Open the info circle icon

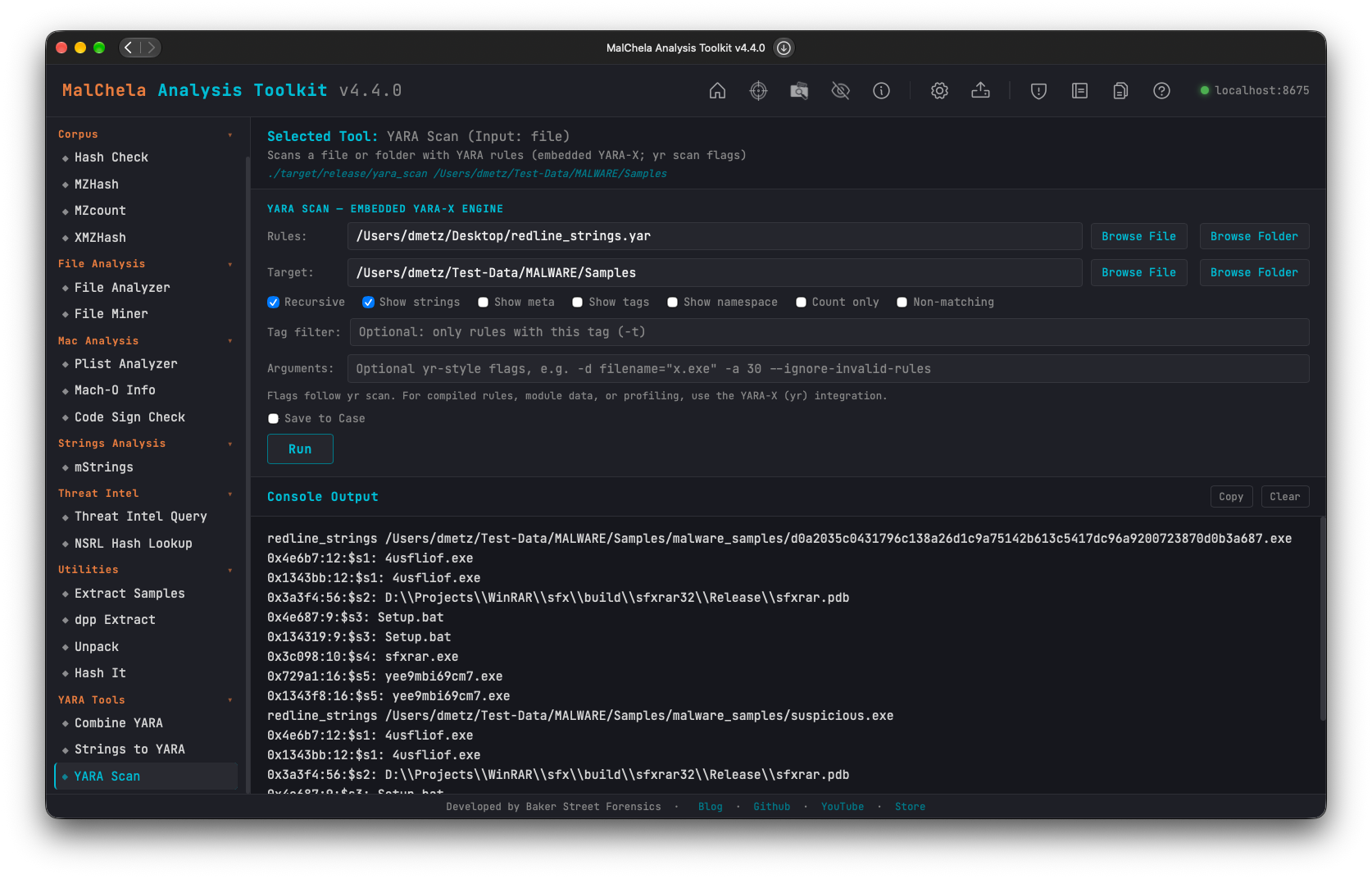pos(882,91)
